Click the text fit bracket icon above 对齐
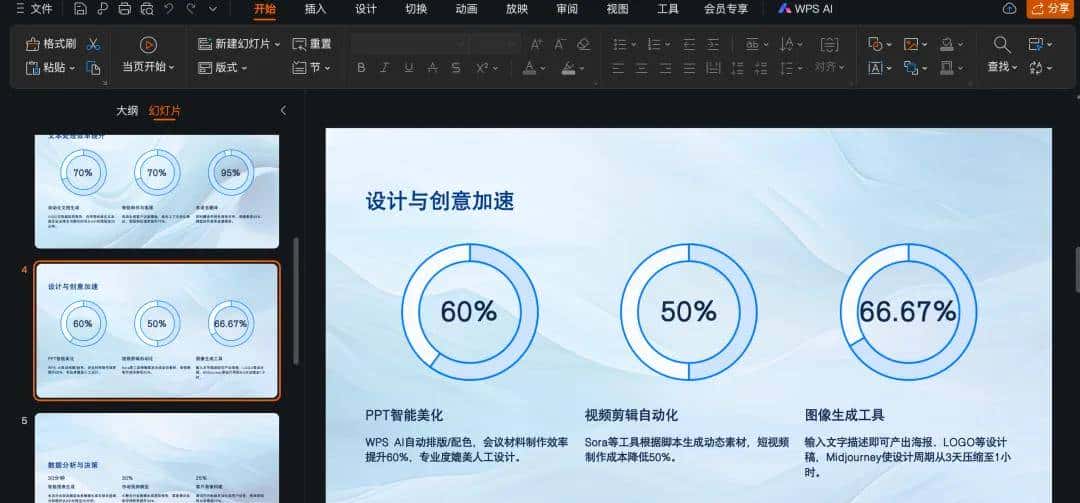Viewport: 1080px width, 503px height. 829,44
